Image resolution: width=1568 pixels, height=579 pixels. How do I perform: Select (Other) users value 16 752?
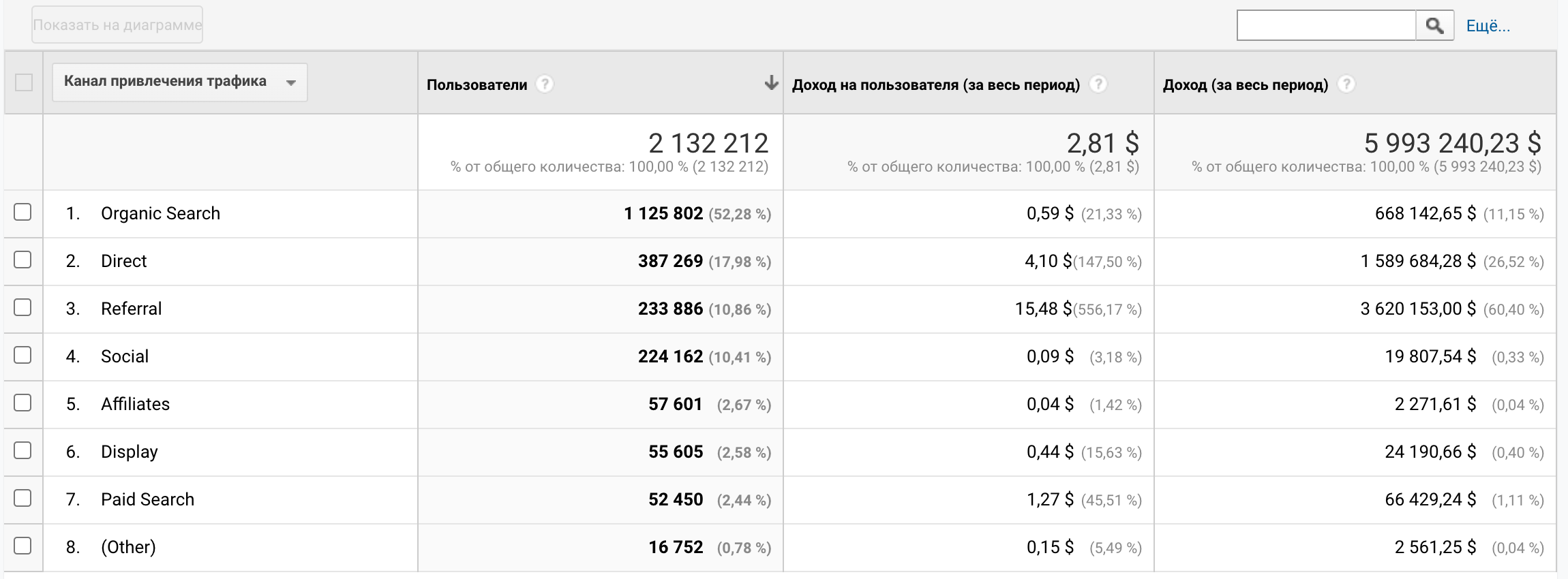[x=676, y=547]
